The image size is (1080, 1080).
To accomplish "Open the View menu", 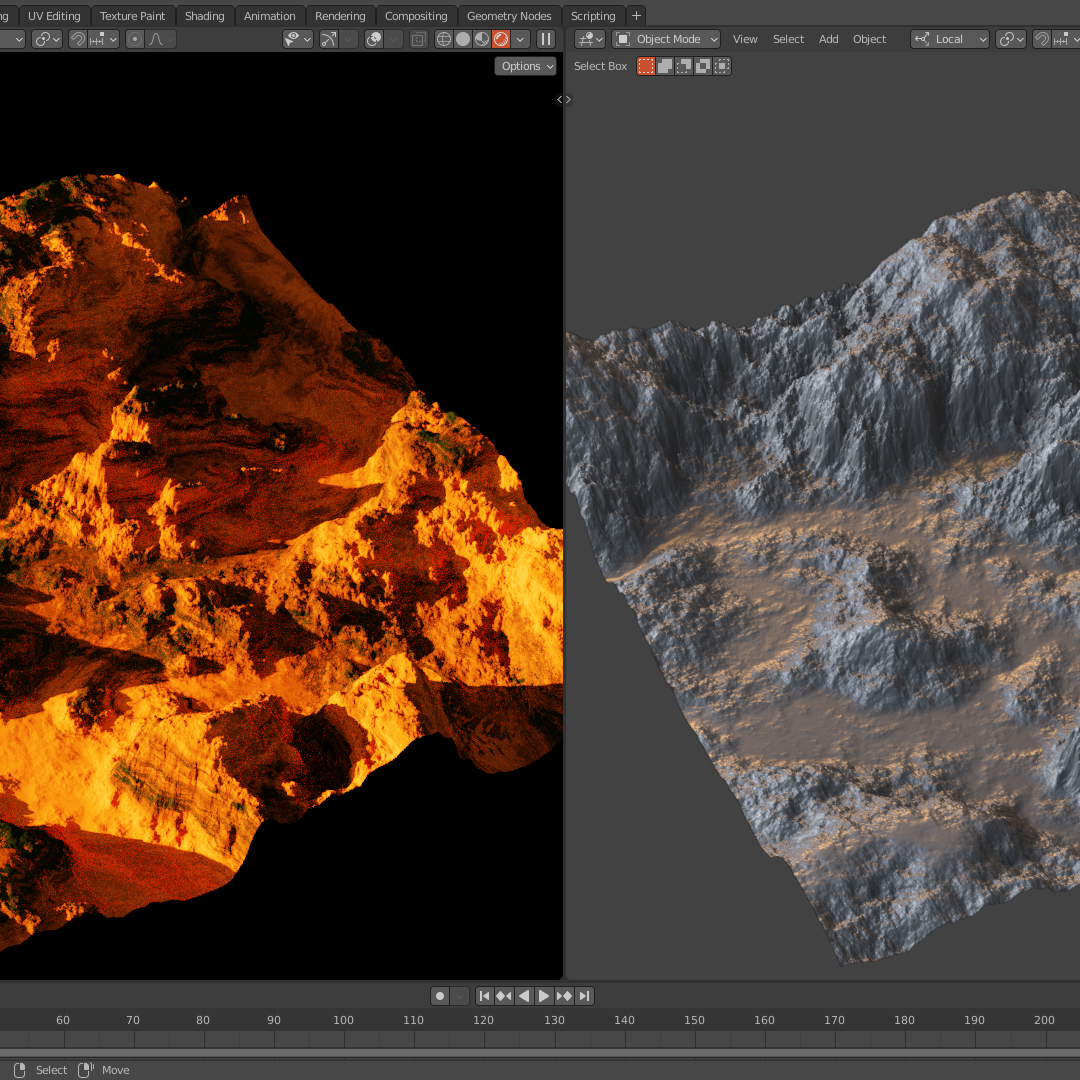I will pos(745,39).
